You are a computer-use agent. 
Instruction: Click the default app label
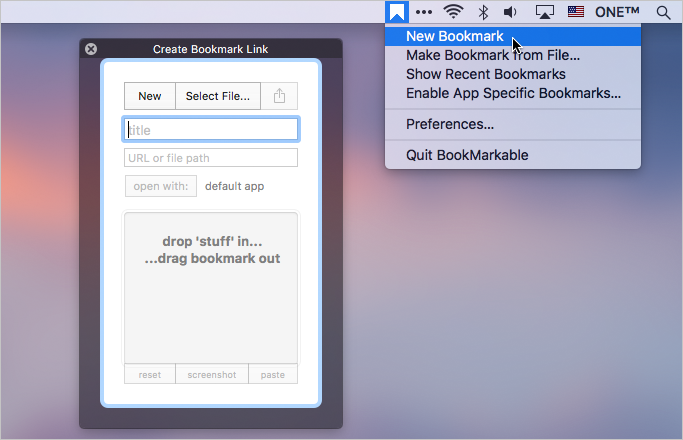234,186
